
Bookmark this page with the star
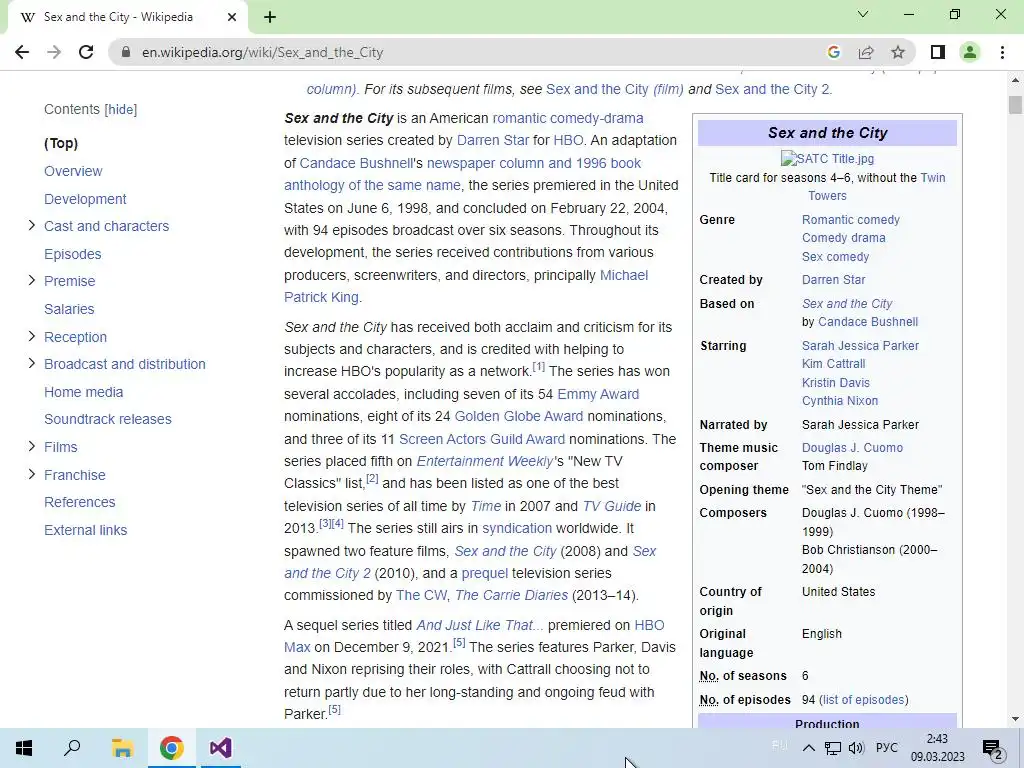898,52
